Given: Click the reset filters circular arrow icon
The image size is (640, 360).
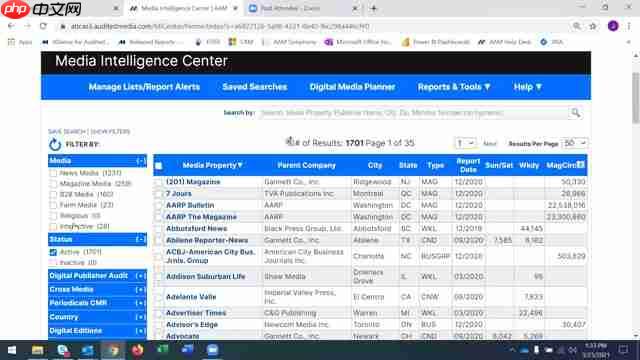Looking at the screenshot, I should (x=55, y=144).
